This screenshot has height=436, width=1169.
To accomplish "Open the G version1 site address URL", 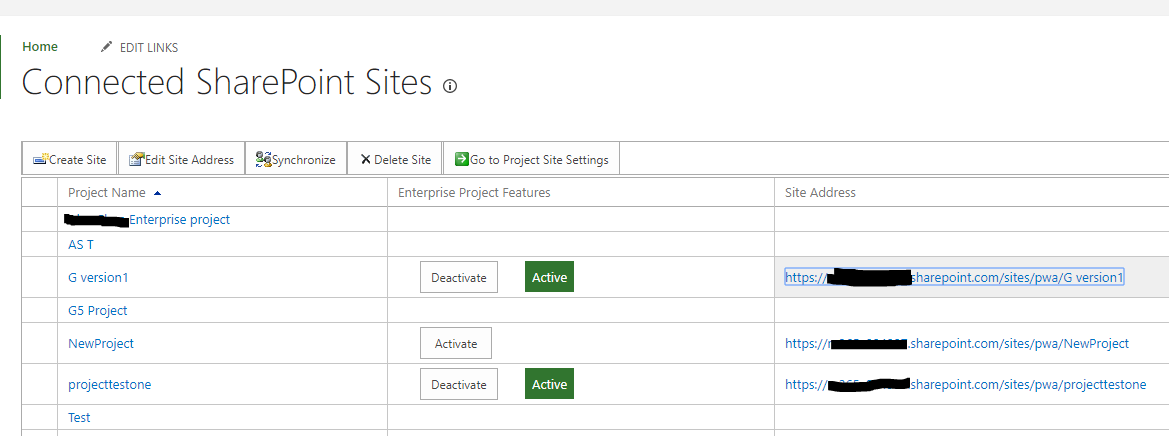I will click(x=954, y=277).
